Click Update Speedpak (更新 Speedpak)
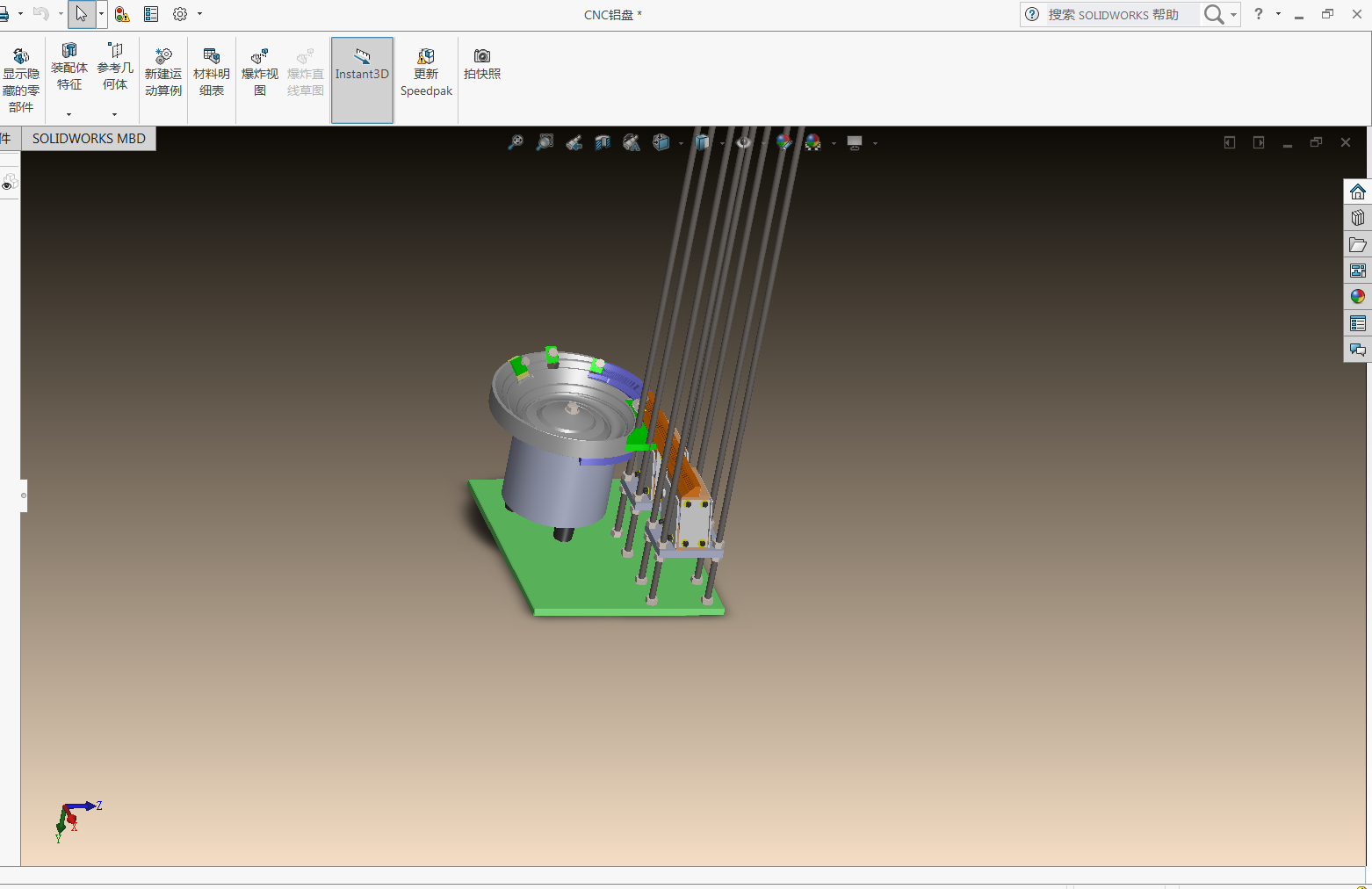 pos(426,73)
